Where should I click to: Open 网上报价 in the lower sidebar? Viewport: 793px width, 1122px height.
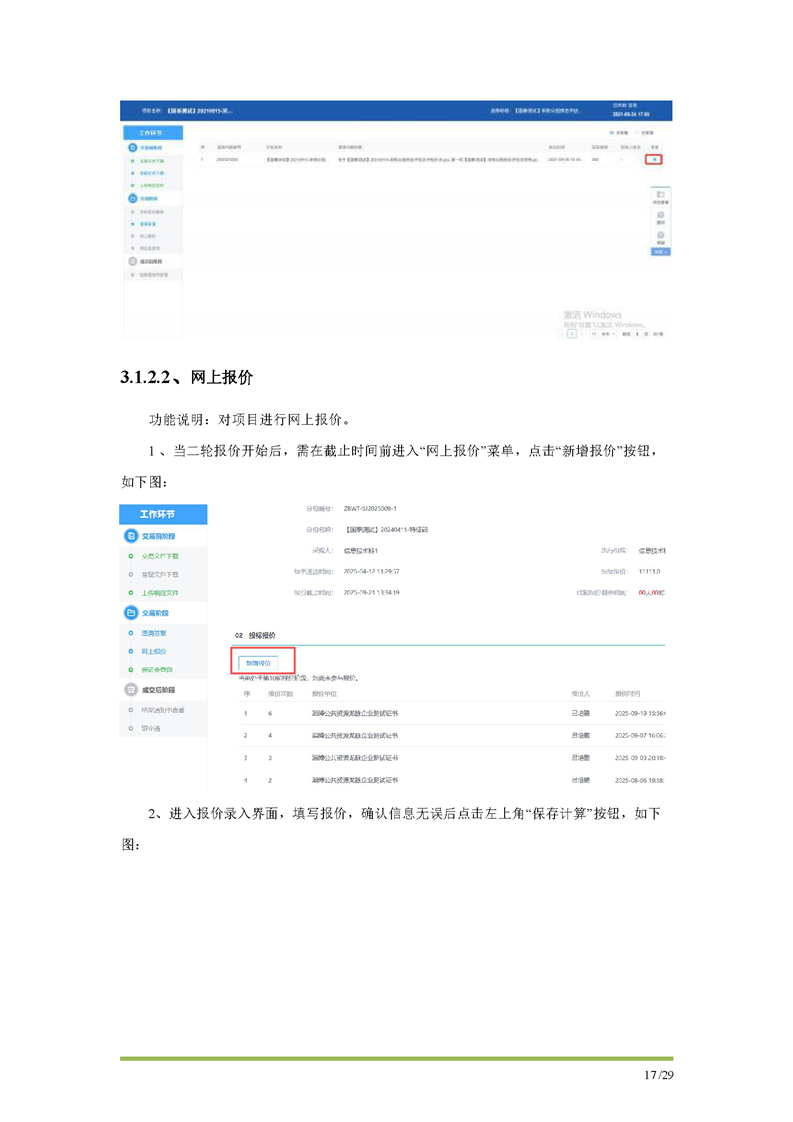click(153, 651)
